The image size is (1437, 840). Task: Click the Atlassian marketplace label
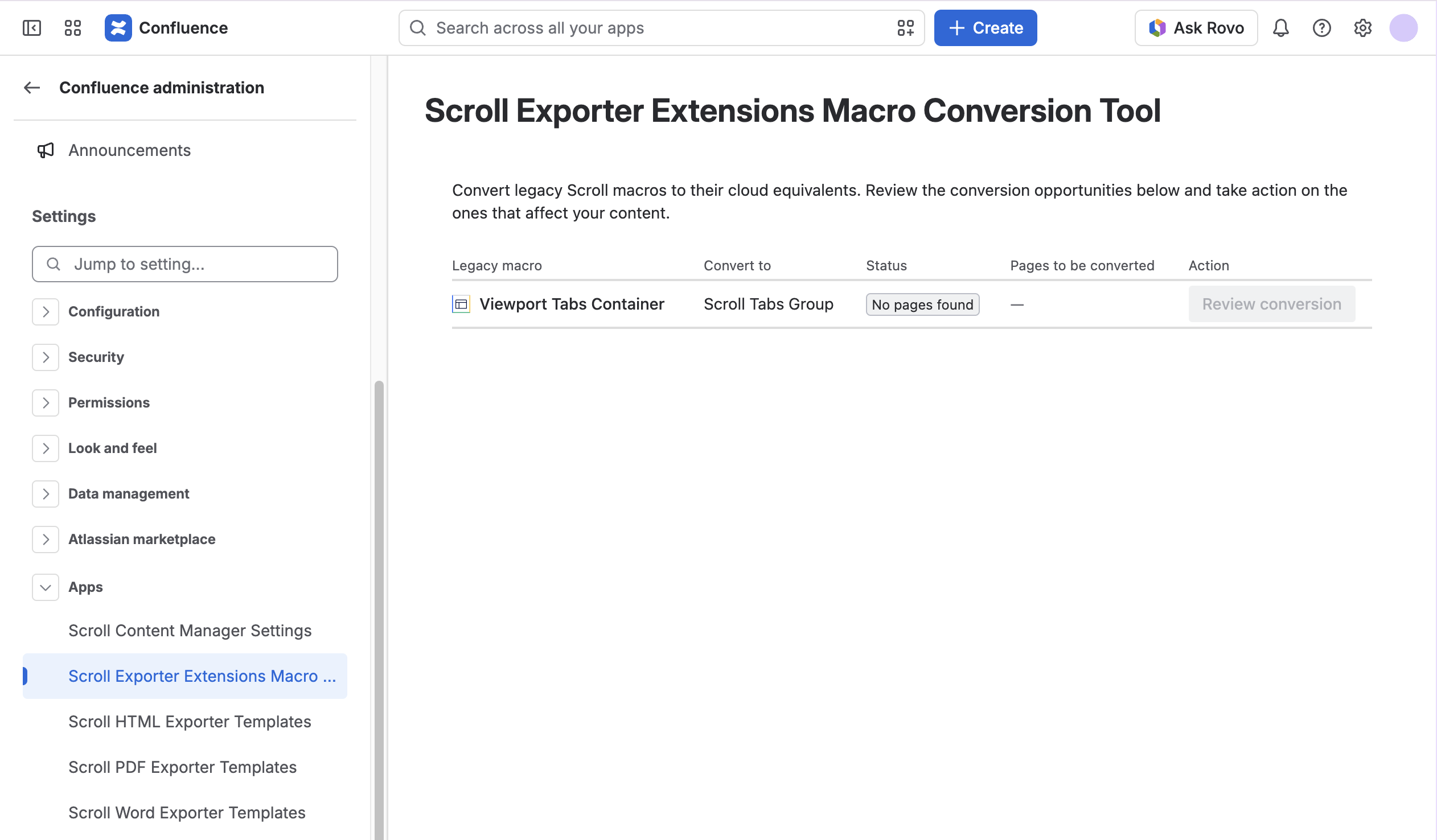(142, 540)
